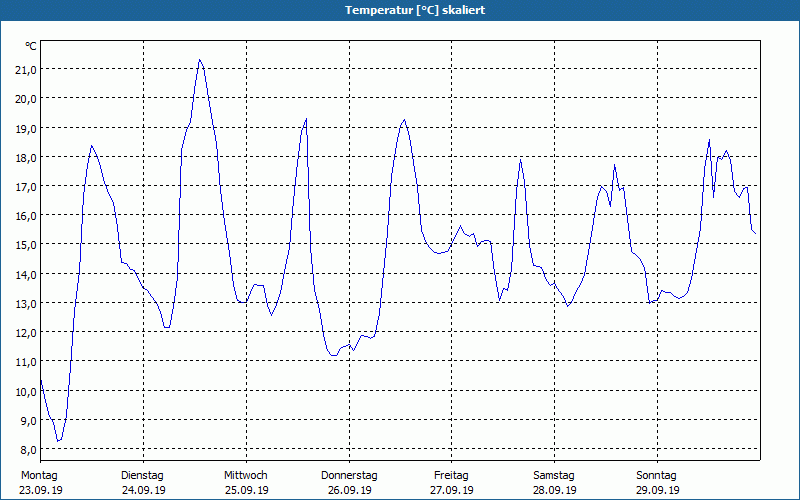
Task: Click the date 28.09.19
Action: 555,490
